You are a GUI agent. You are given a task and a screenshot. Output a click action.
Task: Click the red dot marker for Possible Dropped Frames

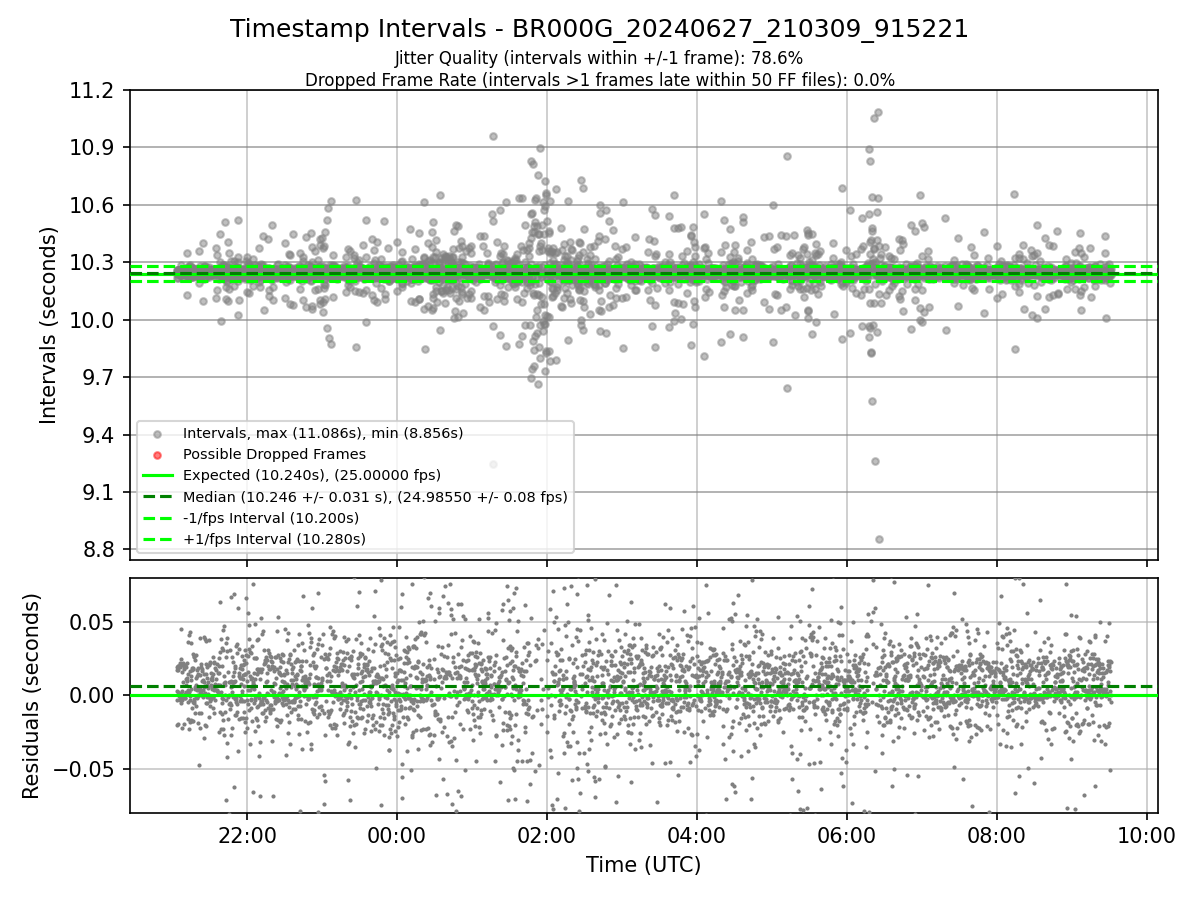(x=158, y=455)
